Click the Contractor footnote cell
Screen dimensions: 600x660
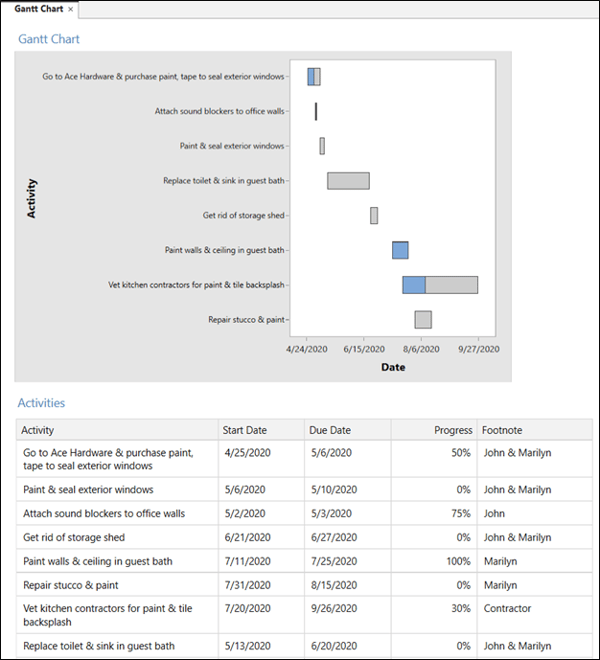click(x=507, y=608)
